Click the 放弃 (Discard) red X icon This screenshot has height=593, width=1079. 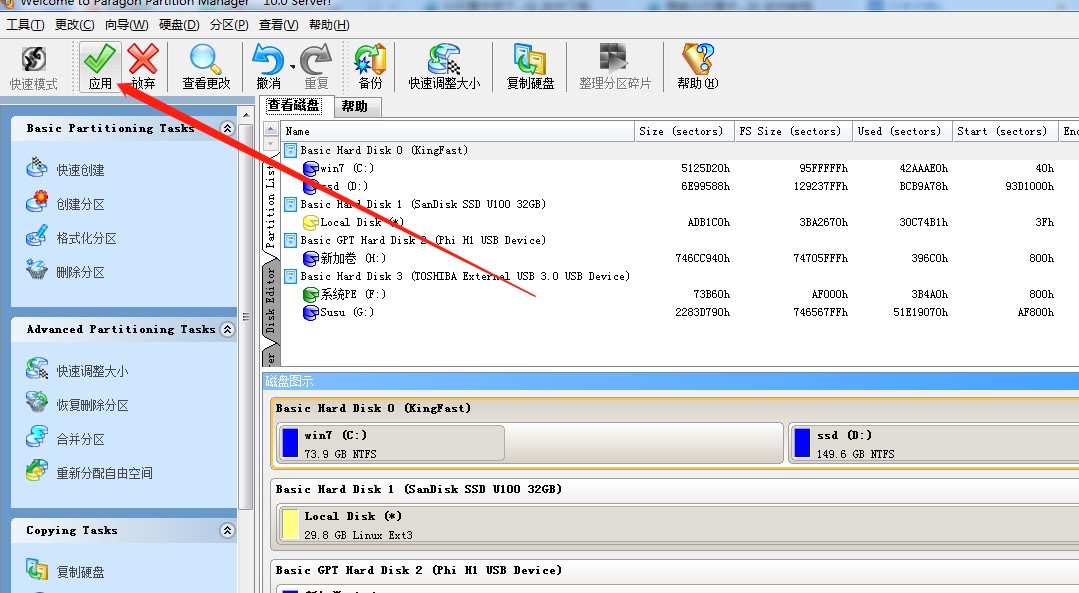point(144,60)
